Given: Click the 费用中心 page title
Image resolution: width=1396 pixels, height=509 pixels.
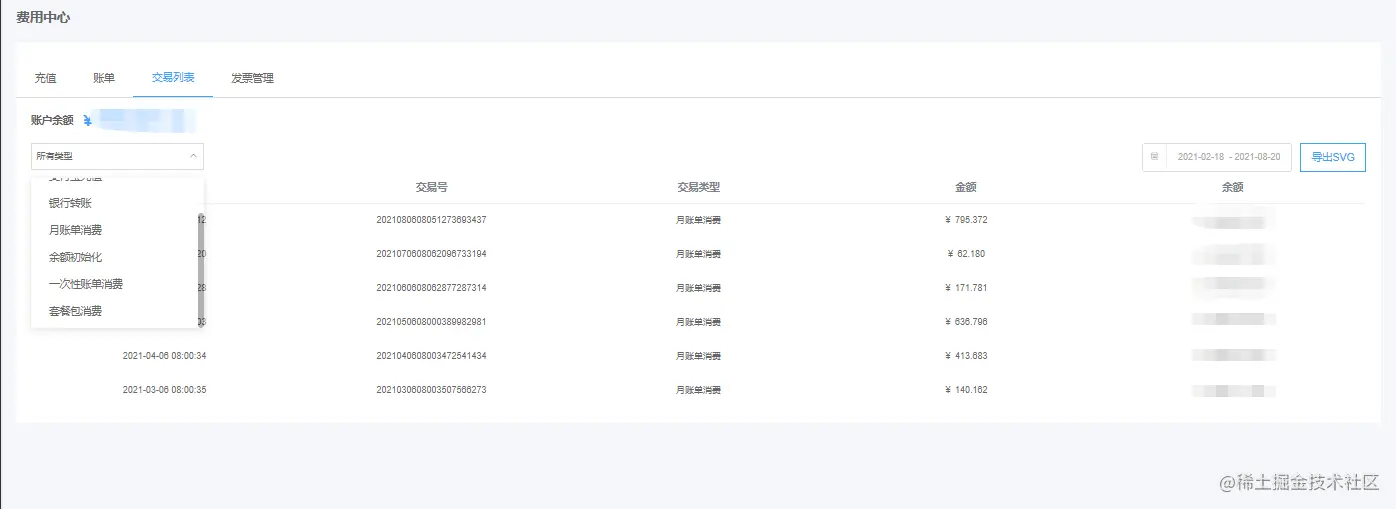Looking at the screenshot, I should [x=43, y=17].
